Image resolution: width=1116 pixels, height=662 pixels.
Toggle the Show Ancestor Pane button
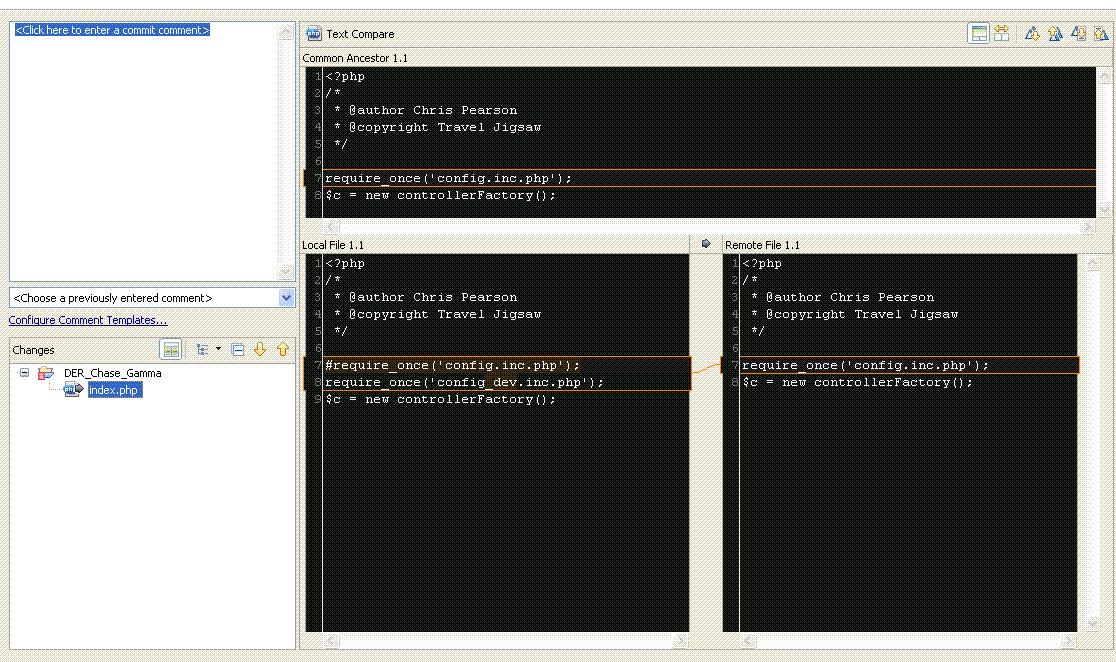pos(979,33)
